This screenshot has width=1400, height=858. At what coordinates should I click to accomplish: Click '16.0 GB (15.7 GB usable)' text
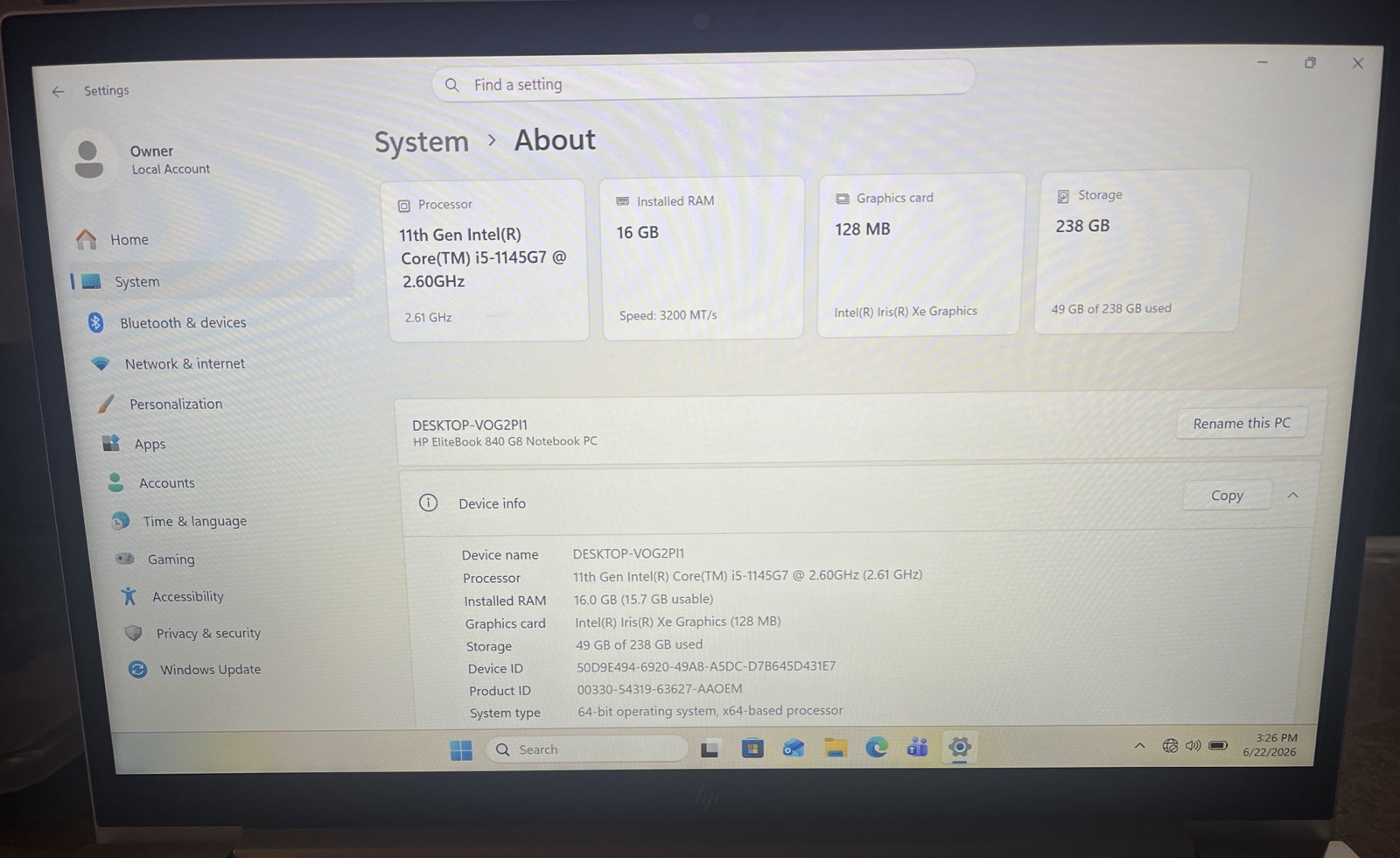point(643,599)
